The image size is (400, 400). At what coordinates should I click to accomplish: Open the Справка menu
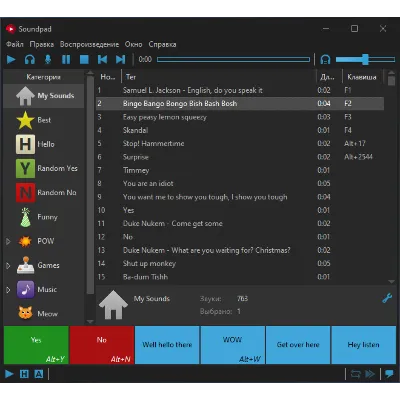click(162, 44)
